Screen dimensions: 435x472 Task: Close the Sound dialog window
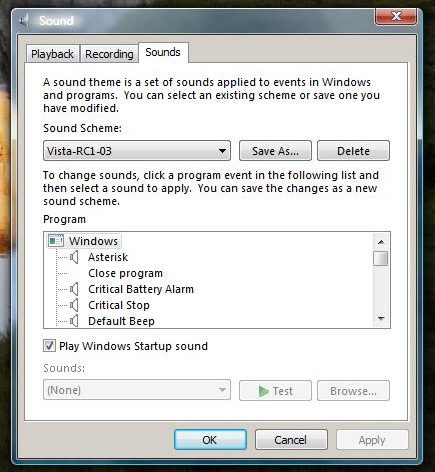[x=396, y=16]
